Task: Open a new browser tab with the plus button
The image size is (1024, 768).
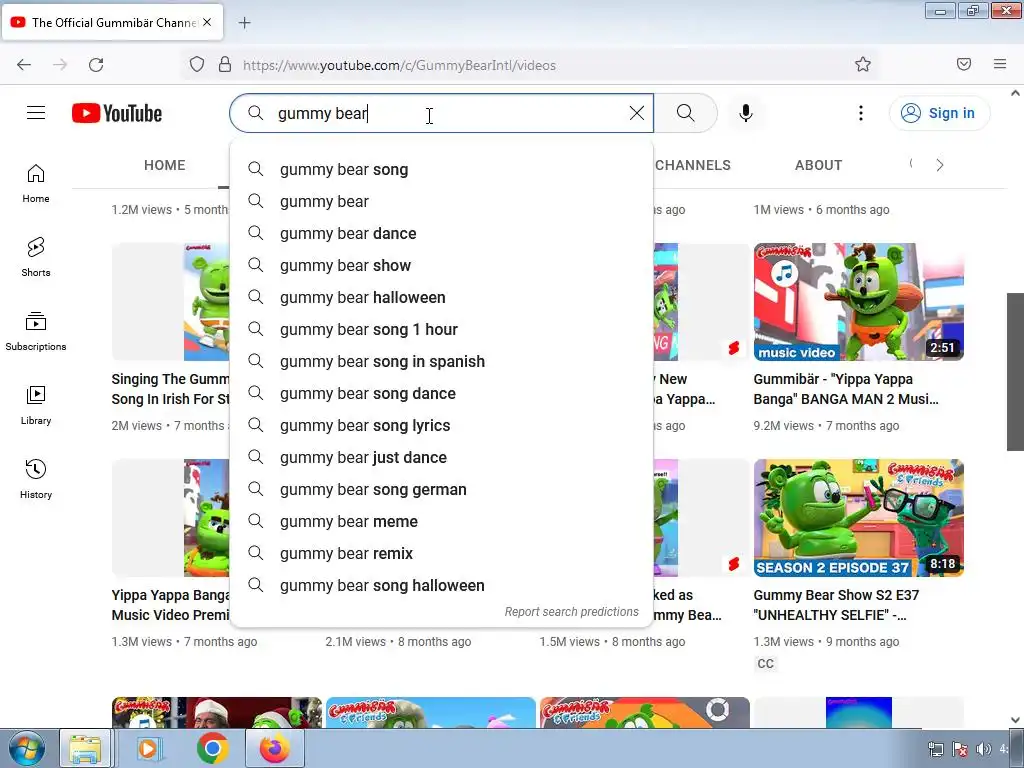Action: [244, 23]
